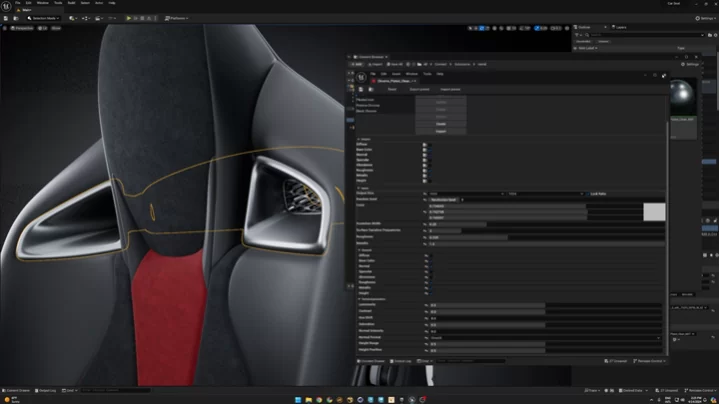Click the Luminosity slider

click(546, 305)
